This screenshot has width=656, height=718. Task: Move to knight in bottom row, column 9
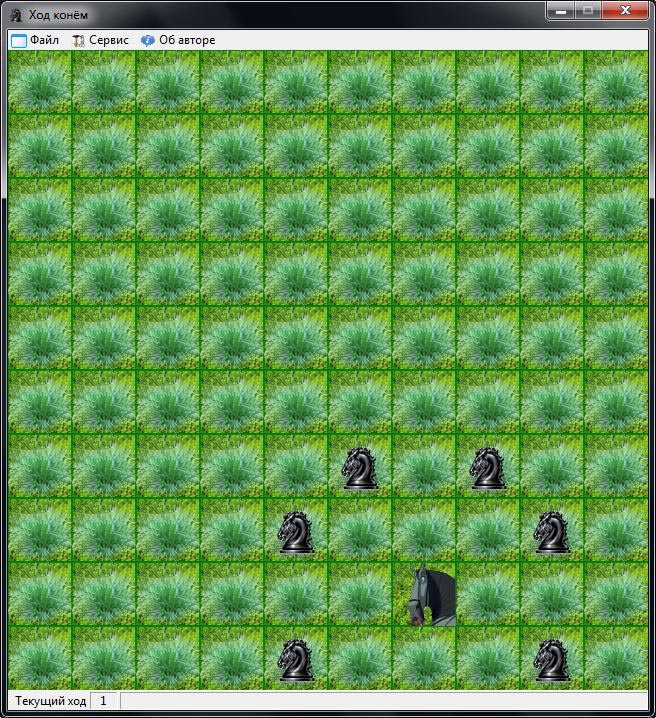click(x=552, y=660)
